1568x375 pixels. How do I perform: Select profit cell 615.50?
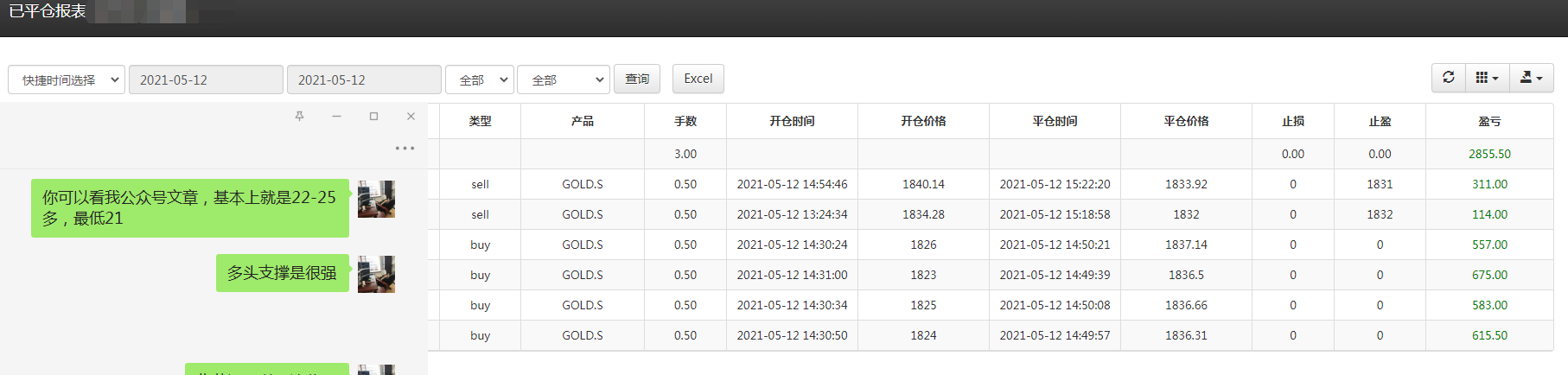click(1489, 335)
